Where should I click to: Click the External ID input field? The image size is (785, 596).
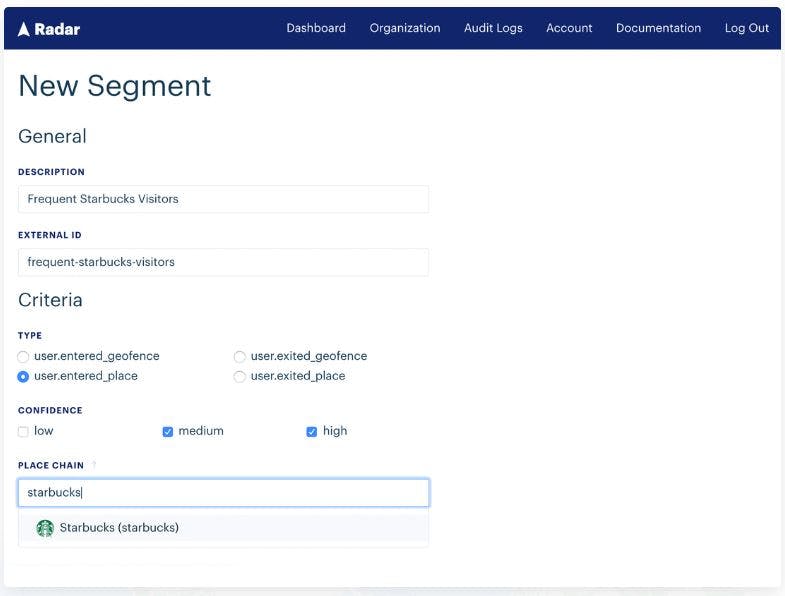(x=223, y=262)
